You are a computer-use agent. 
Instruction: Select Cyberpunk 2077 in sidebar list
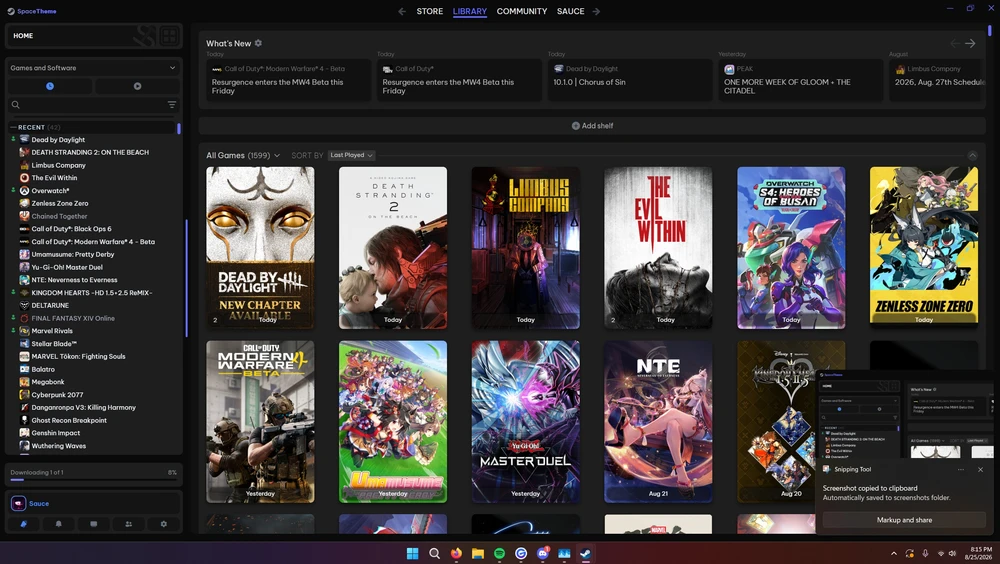tap(57, 395)
